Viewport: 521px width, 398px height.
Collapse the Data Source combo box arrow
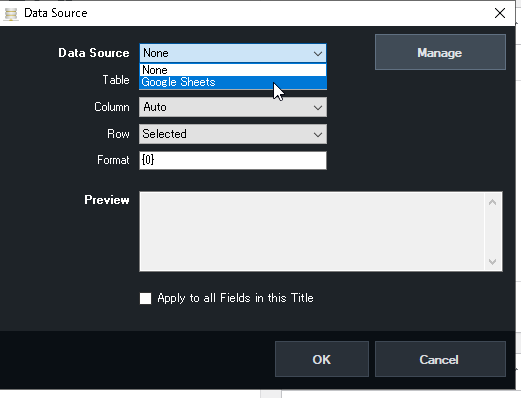[318, 53]
